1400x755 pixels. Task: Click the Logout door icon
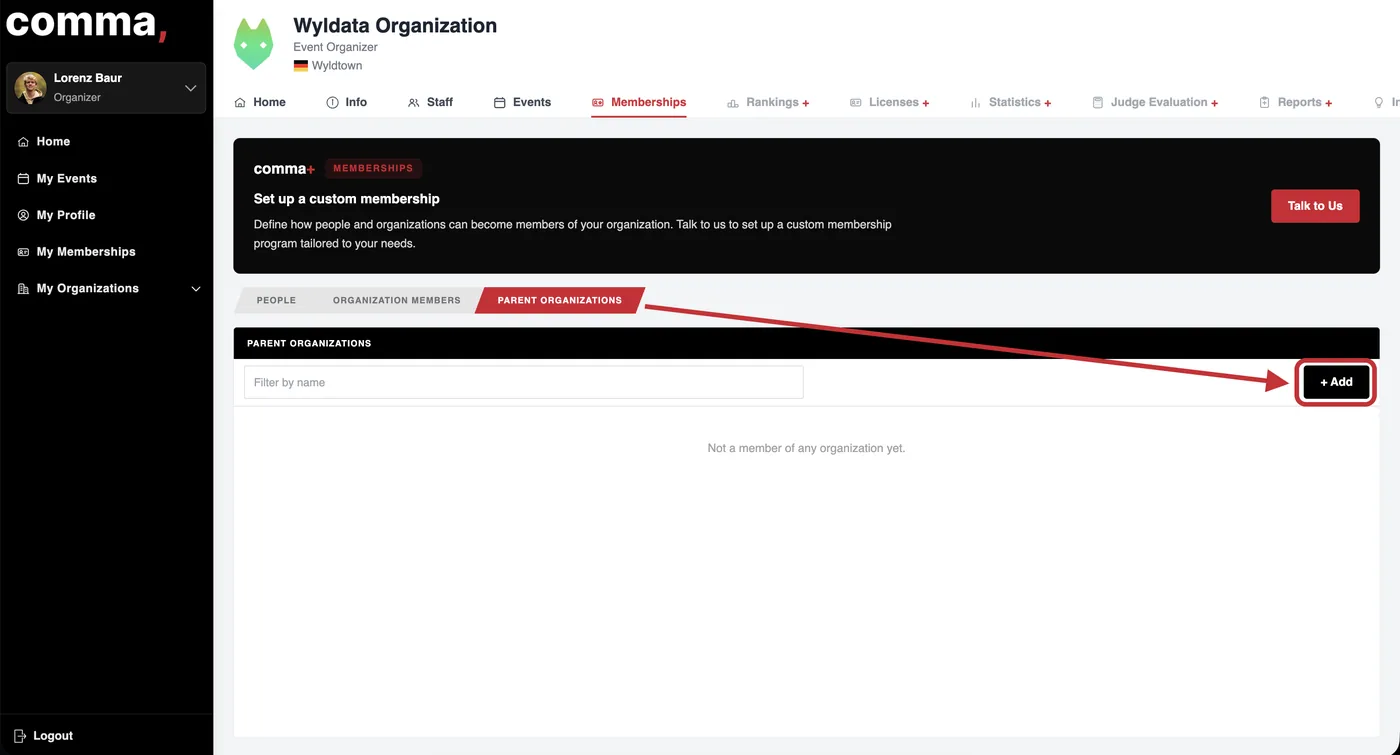coord(20,736)
